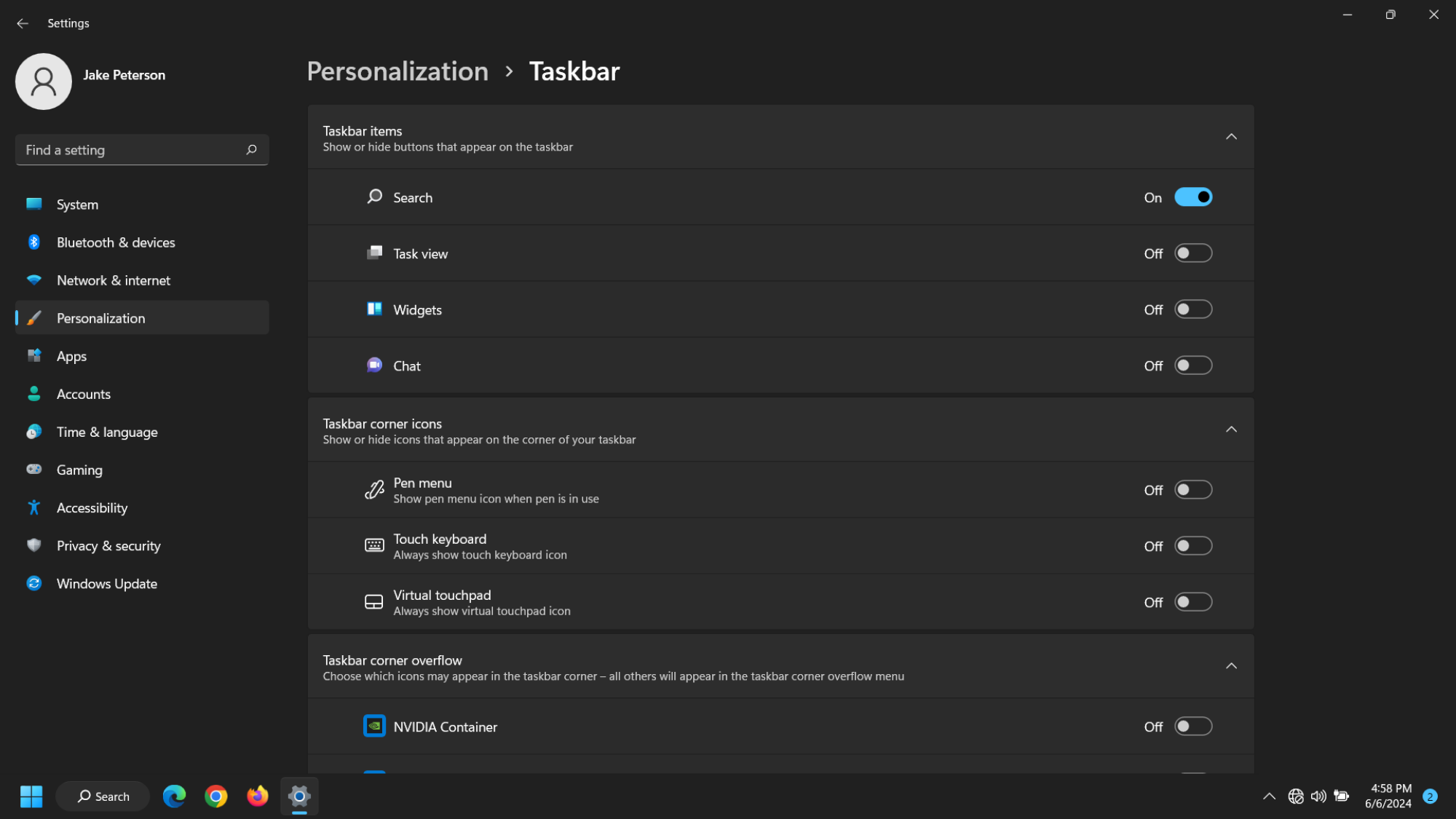Click the Privacy & security icon in sidebar

point(34,545)
